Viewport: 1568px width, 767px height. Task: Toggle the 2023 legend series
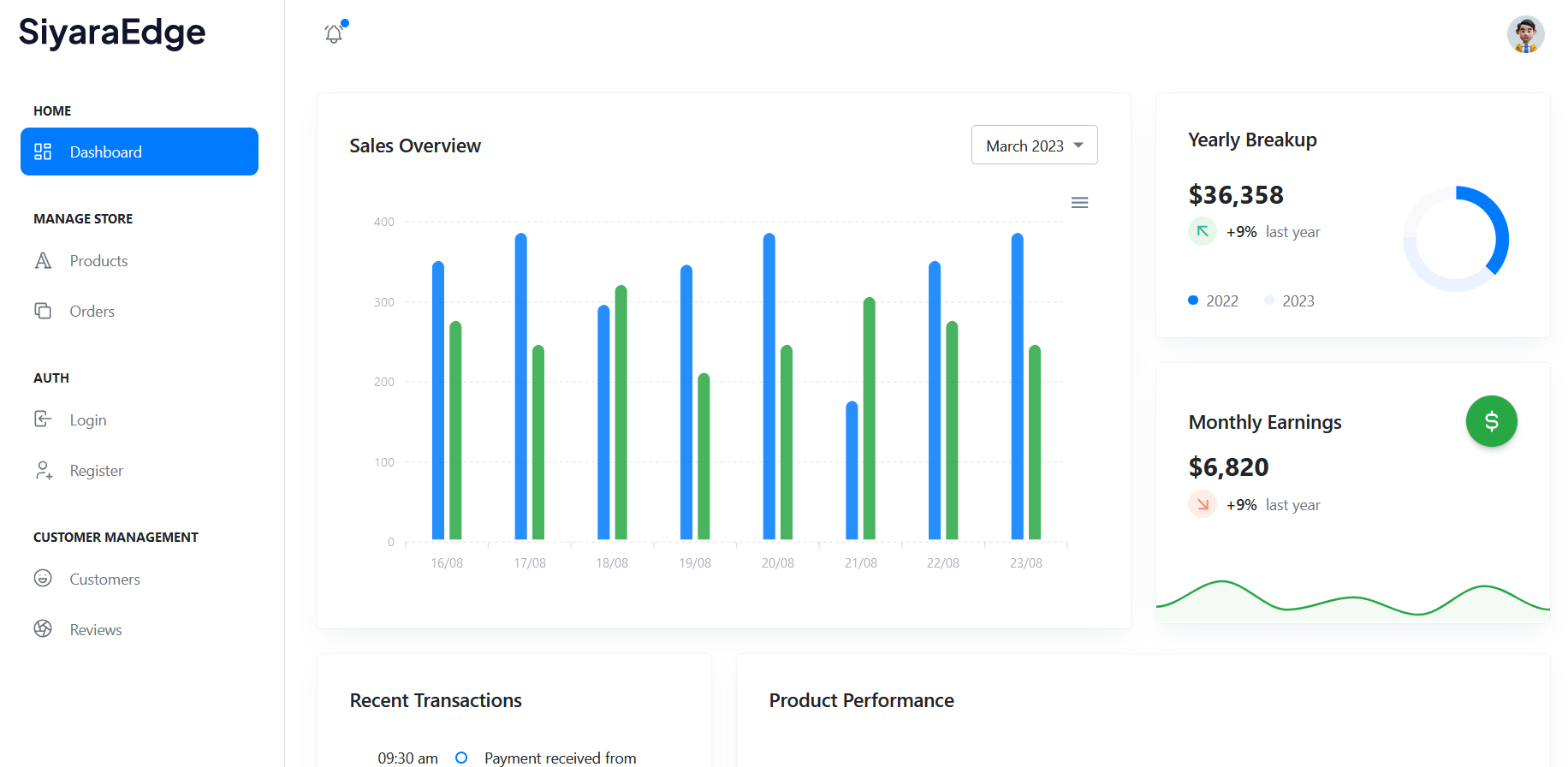1289,301
